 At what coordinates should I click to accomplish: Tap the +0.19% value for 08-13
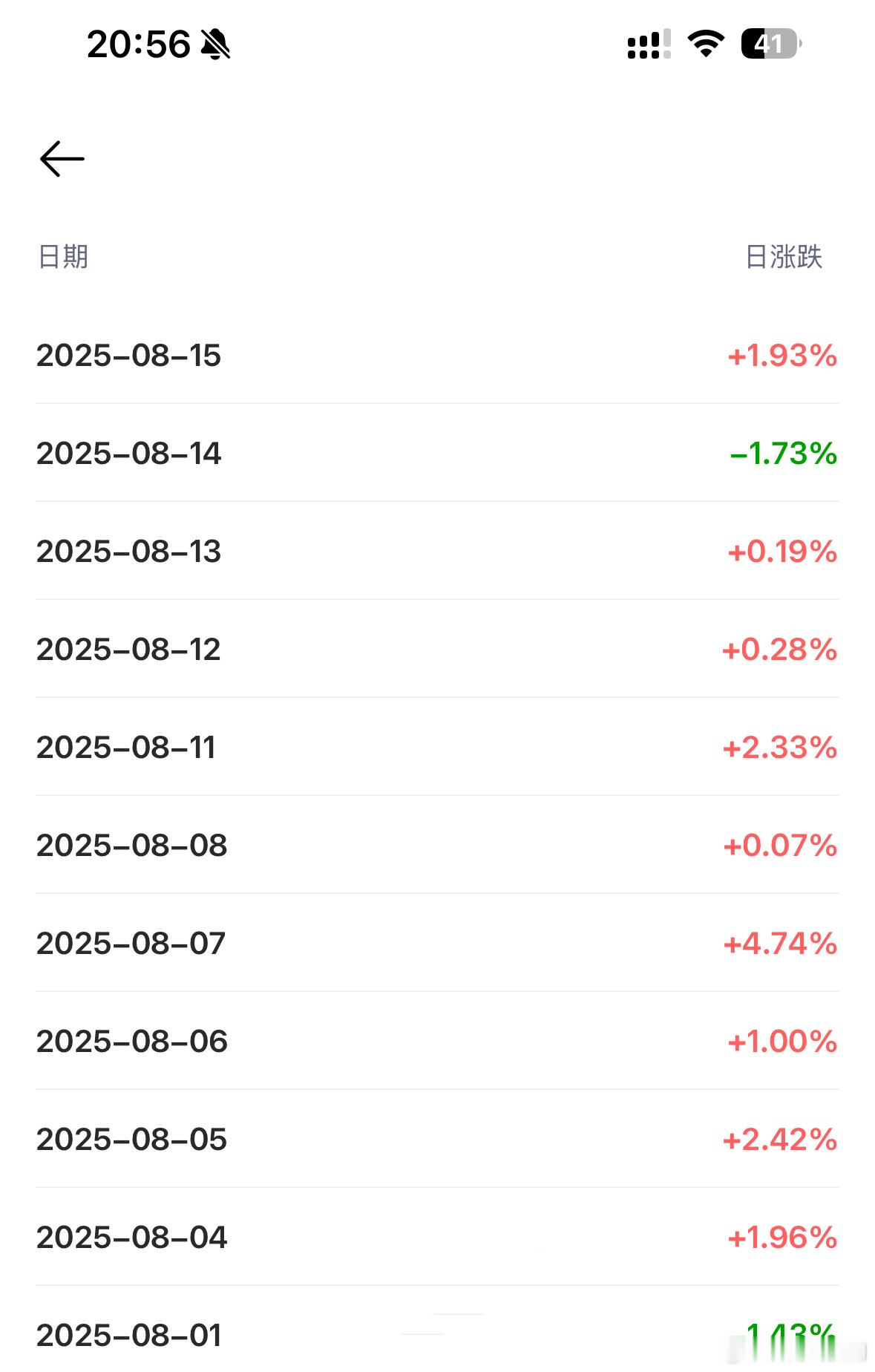tap(782, 552)
